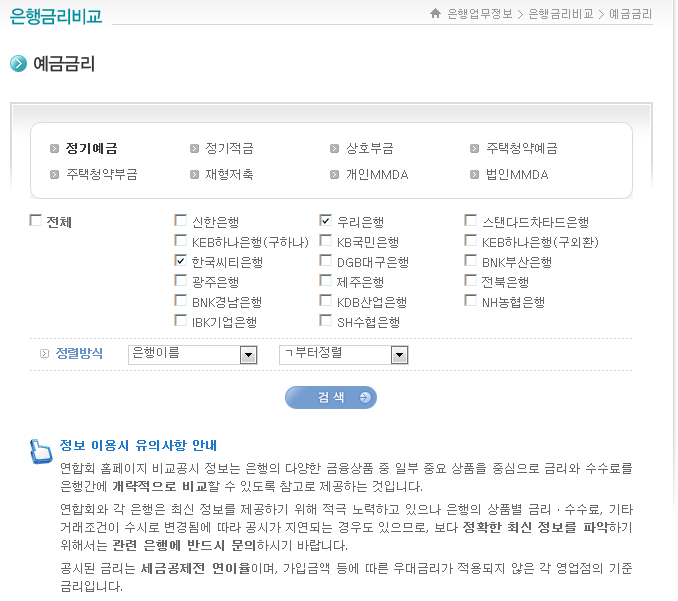The width and height of the screenshot is (678, 601).
Task: Check the 전체 checkbox
Action: 35,221
